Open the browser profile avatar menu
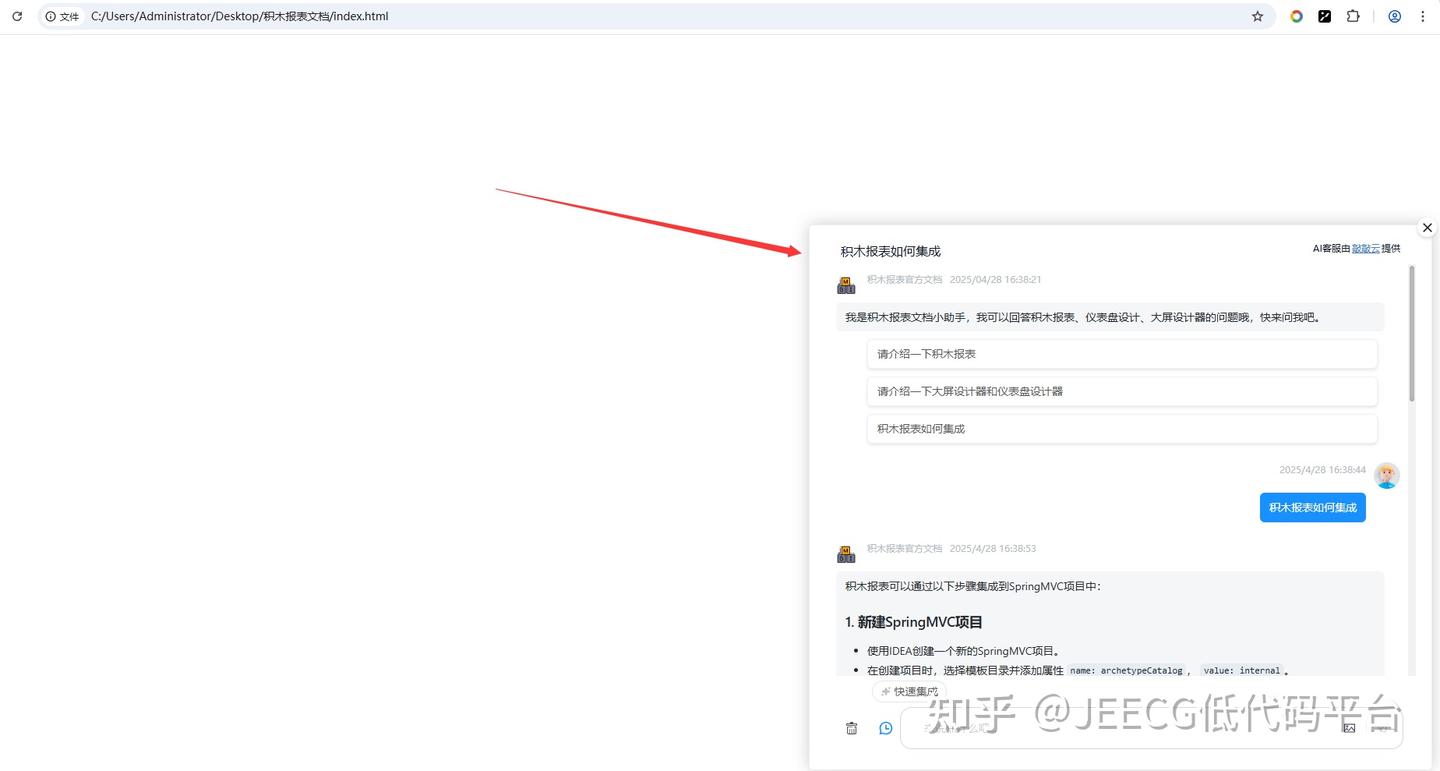The height and width of the screenshot is (771, 1440). 1394,16
